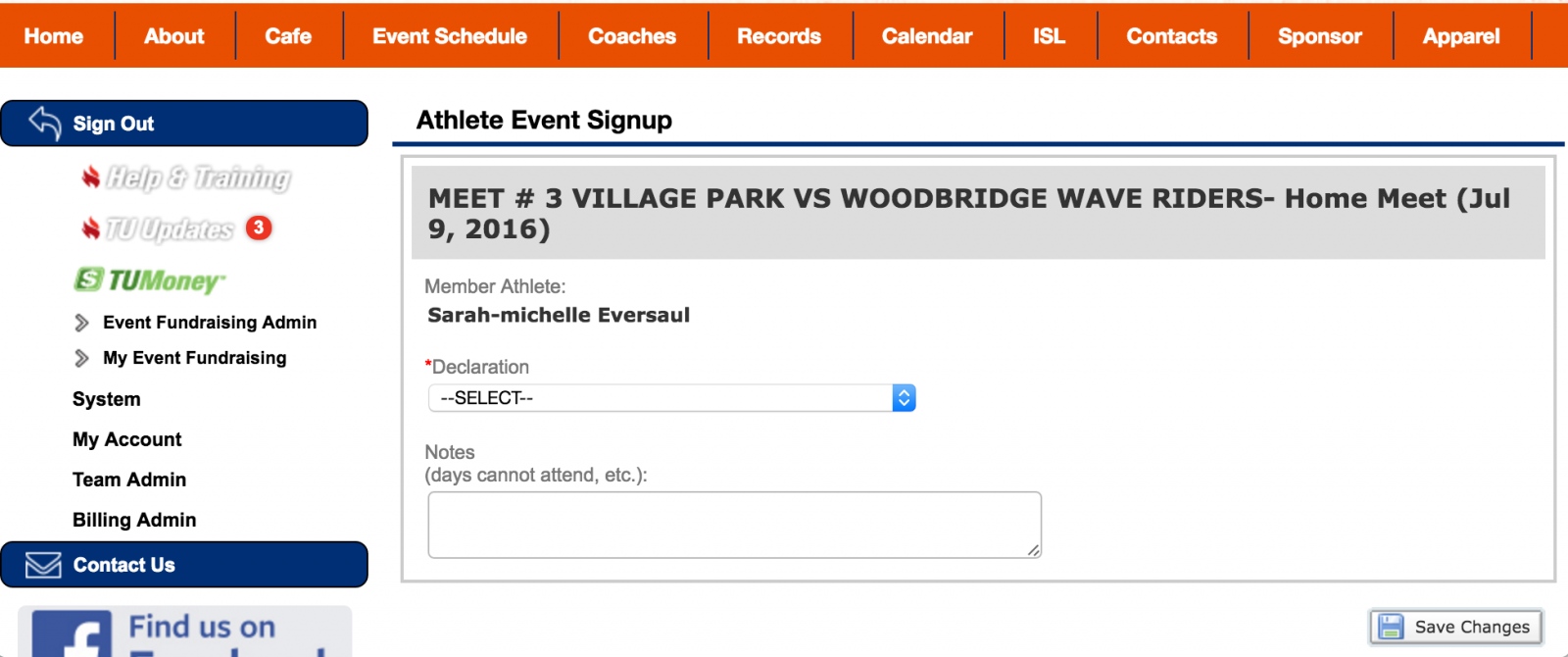Expand the System menu section
Screen dimensions: 1568x657
107,399
